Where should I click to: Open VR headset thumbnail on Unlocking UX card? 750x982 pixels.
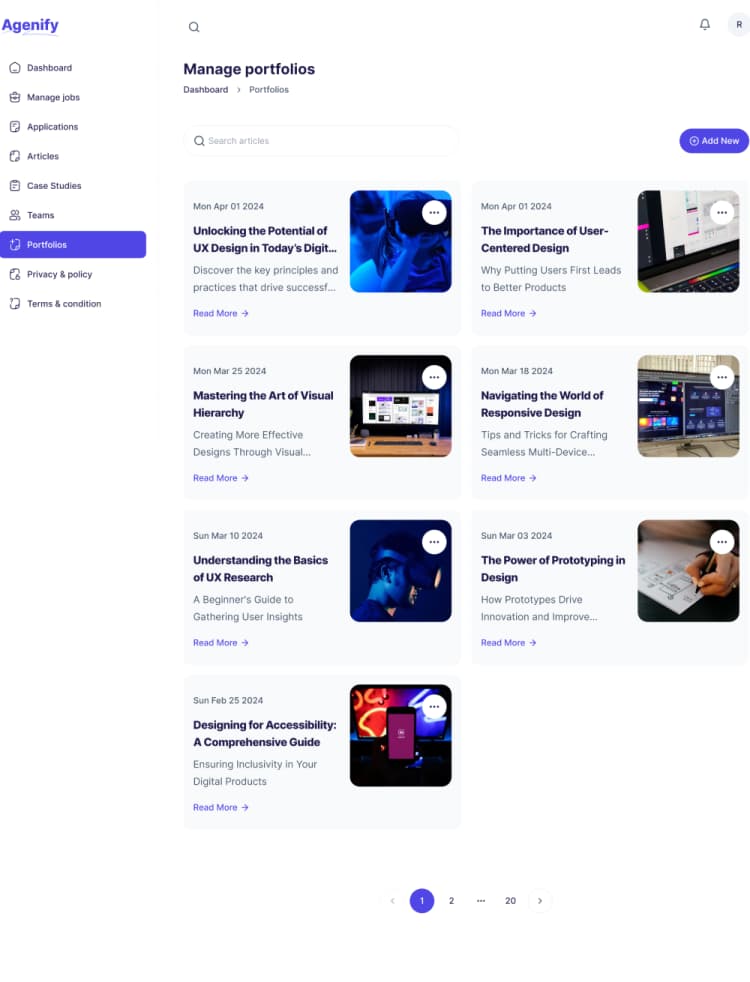pyautogui.click(x=400, y=241)
